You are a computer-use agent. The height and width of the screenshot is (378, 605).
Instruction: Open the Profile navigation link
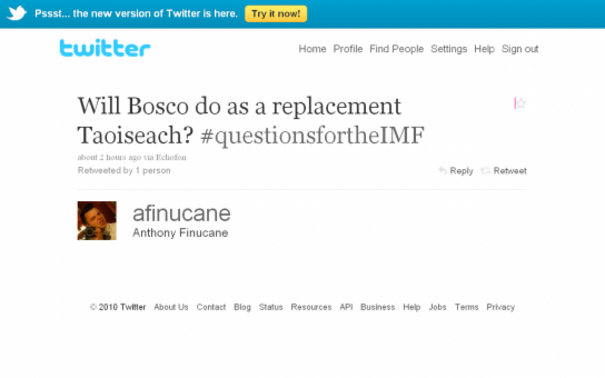click(x=348, y=49)
